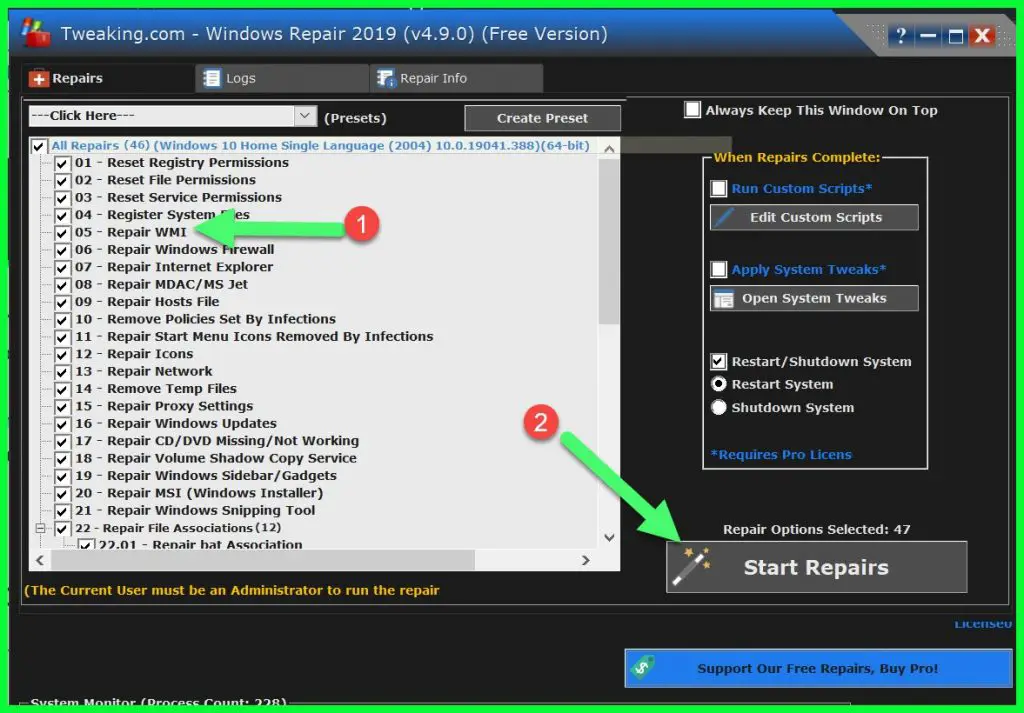
Task: Click the red plus Repairs tab icon
Action: 39,79
